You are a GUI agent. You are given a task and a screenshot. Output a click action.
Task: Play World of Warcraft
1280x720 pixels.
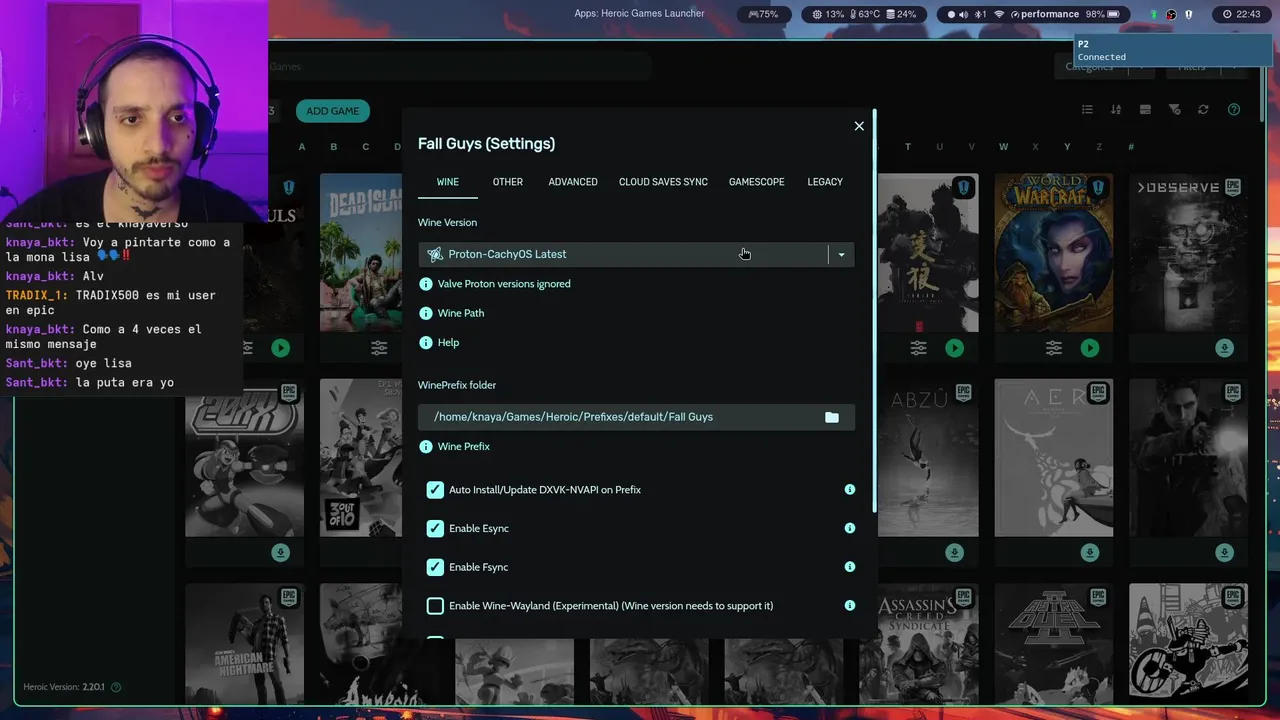tap(1090, 348)
